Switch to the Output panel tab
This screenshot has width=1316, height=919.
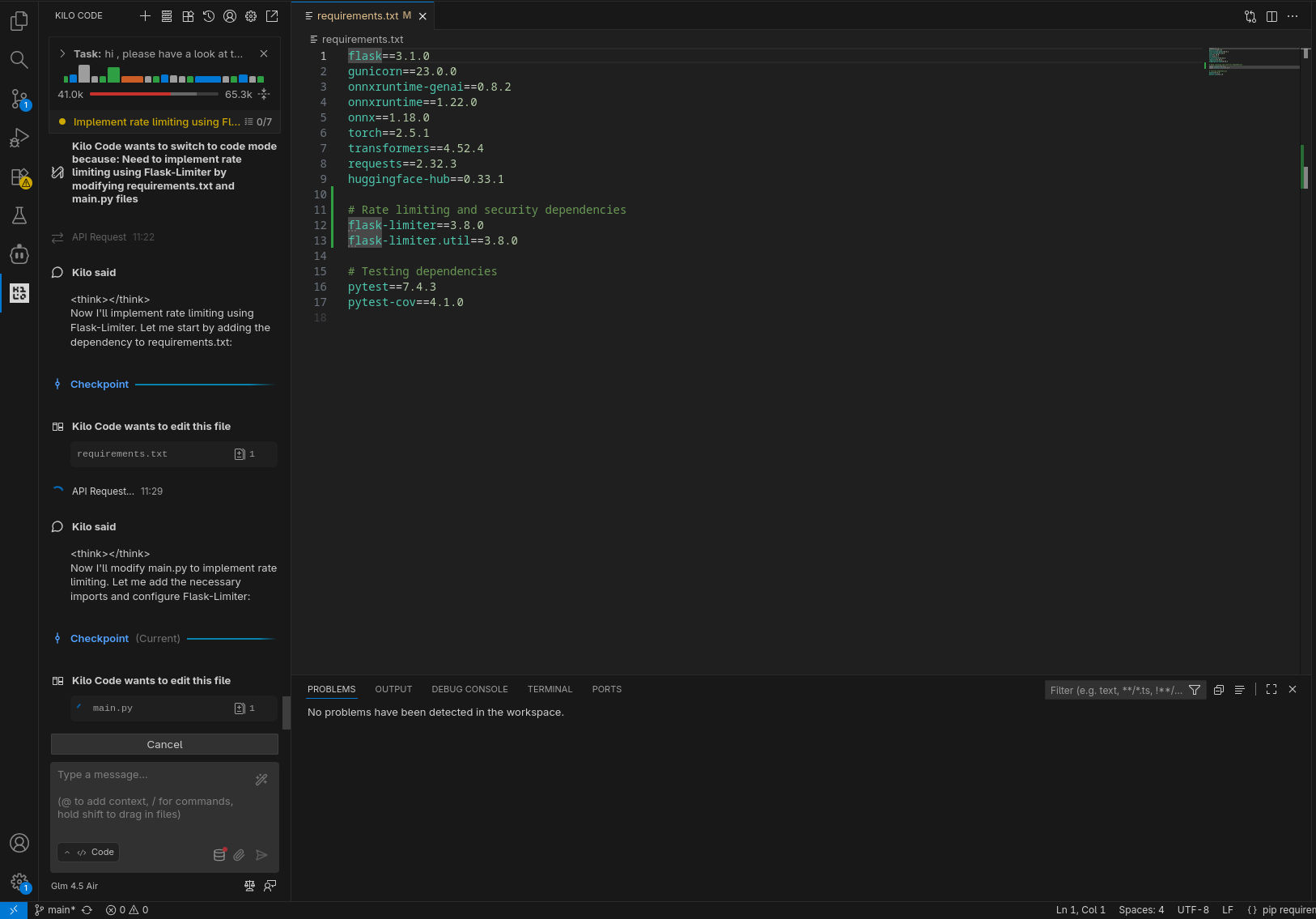click(x=393, y=690)
